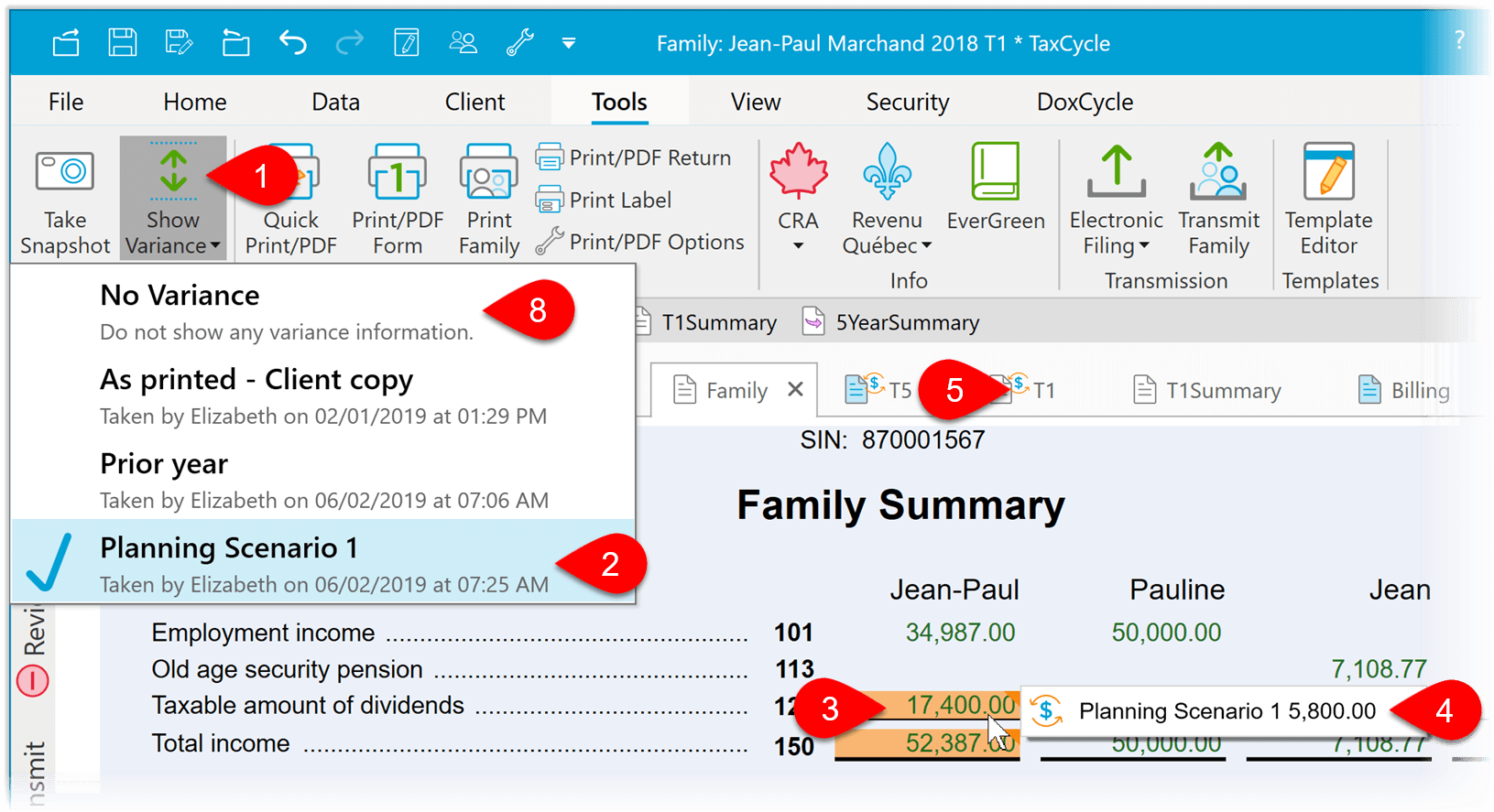The width and height of the screenshot is (1494, 812).
Task: Open the EverGreen book icon
Action: (996, 171)
